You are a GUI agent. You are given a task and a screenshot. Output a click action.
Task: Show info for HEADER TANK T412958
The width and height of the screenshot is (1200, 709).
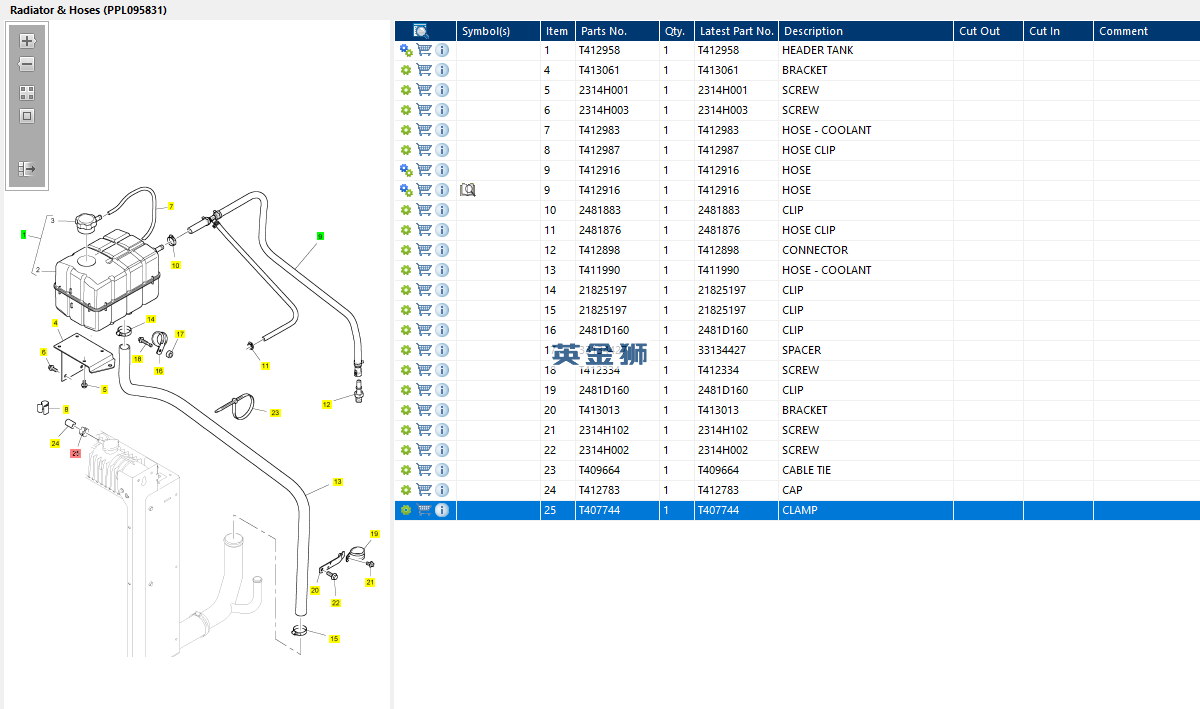coord(442,50)
